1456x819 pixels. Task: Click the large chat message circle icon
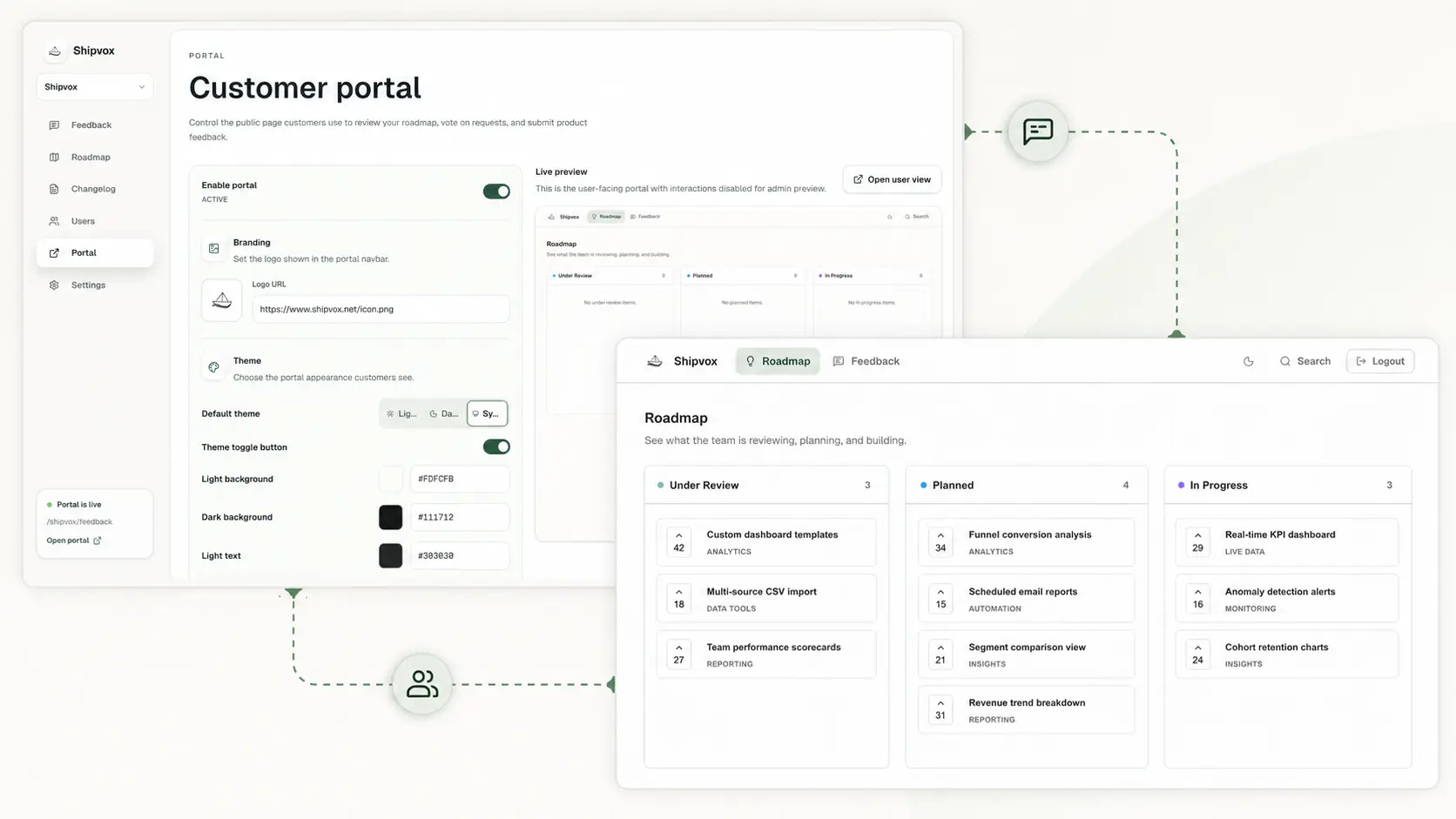[1038, 131]
